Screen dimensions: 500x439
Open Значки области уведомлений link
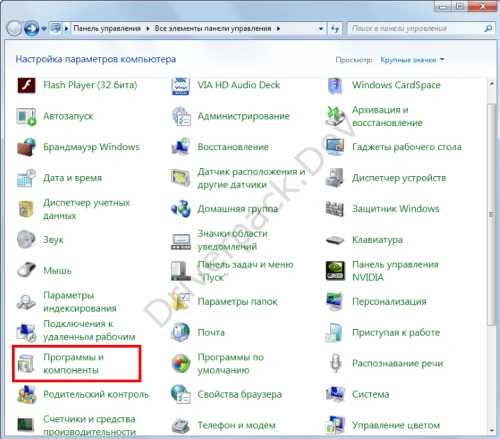[232, 240]
